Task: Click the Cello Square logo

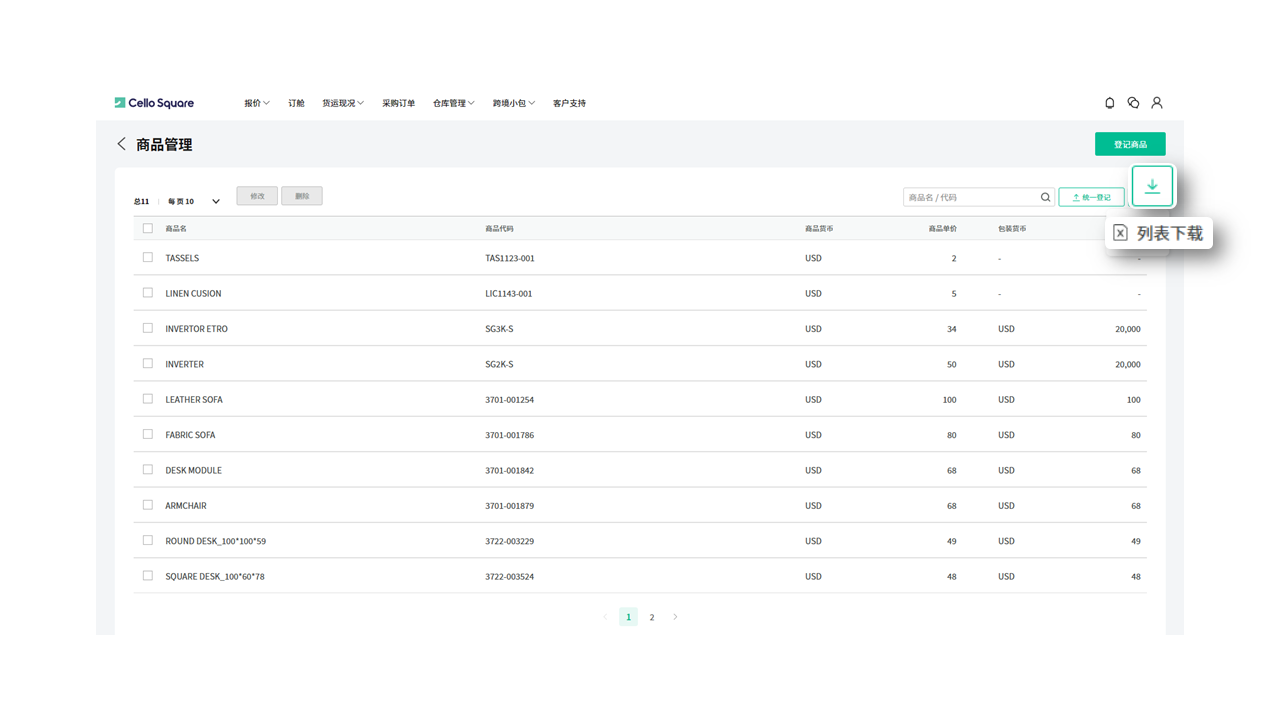Action: click(154, 103)
